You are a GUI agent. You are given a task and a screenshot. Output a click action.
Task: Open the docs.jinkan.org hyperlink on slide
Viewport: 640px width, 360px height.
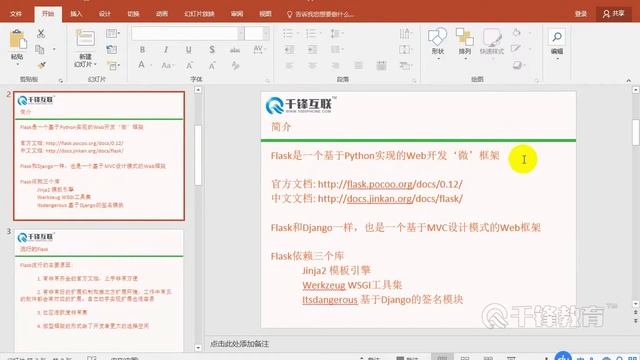click(x=380, y=199)
